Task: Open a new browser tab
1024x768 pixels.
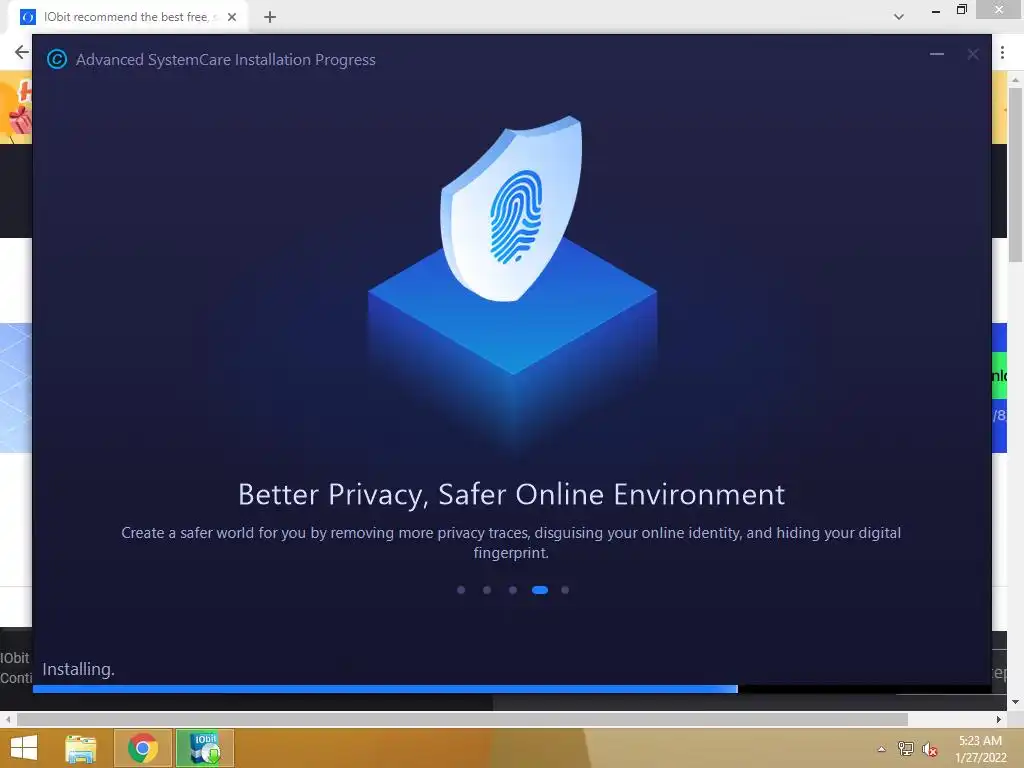Action: 270,17
